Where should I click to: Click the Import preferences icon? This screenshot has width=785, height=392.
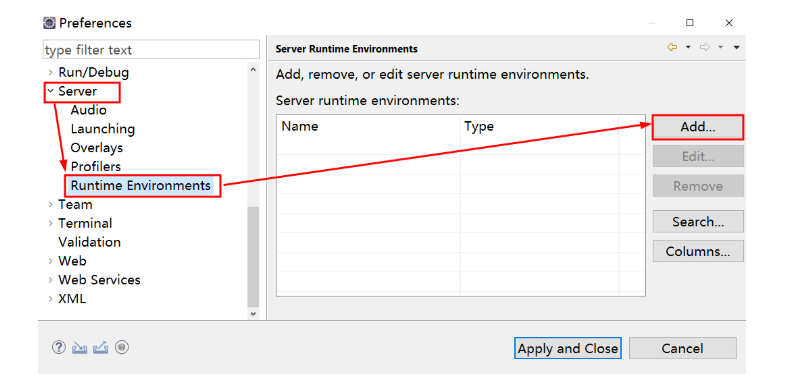(79, 347)
